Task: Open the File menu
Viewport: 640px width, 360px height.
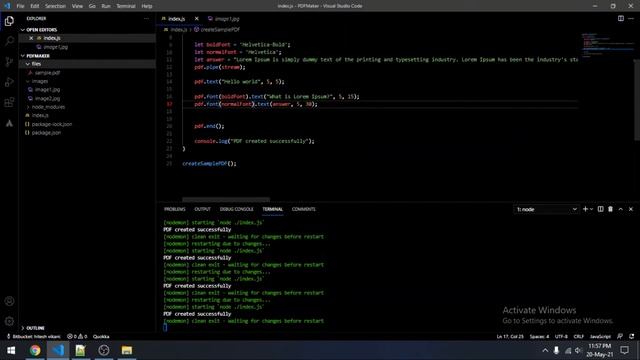Action: tap(20, 6)
